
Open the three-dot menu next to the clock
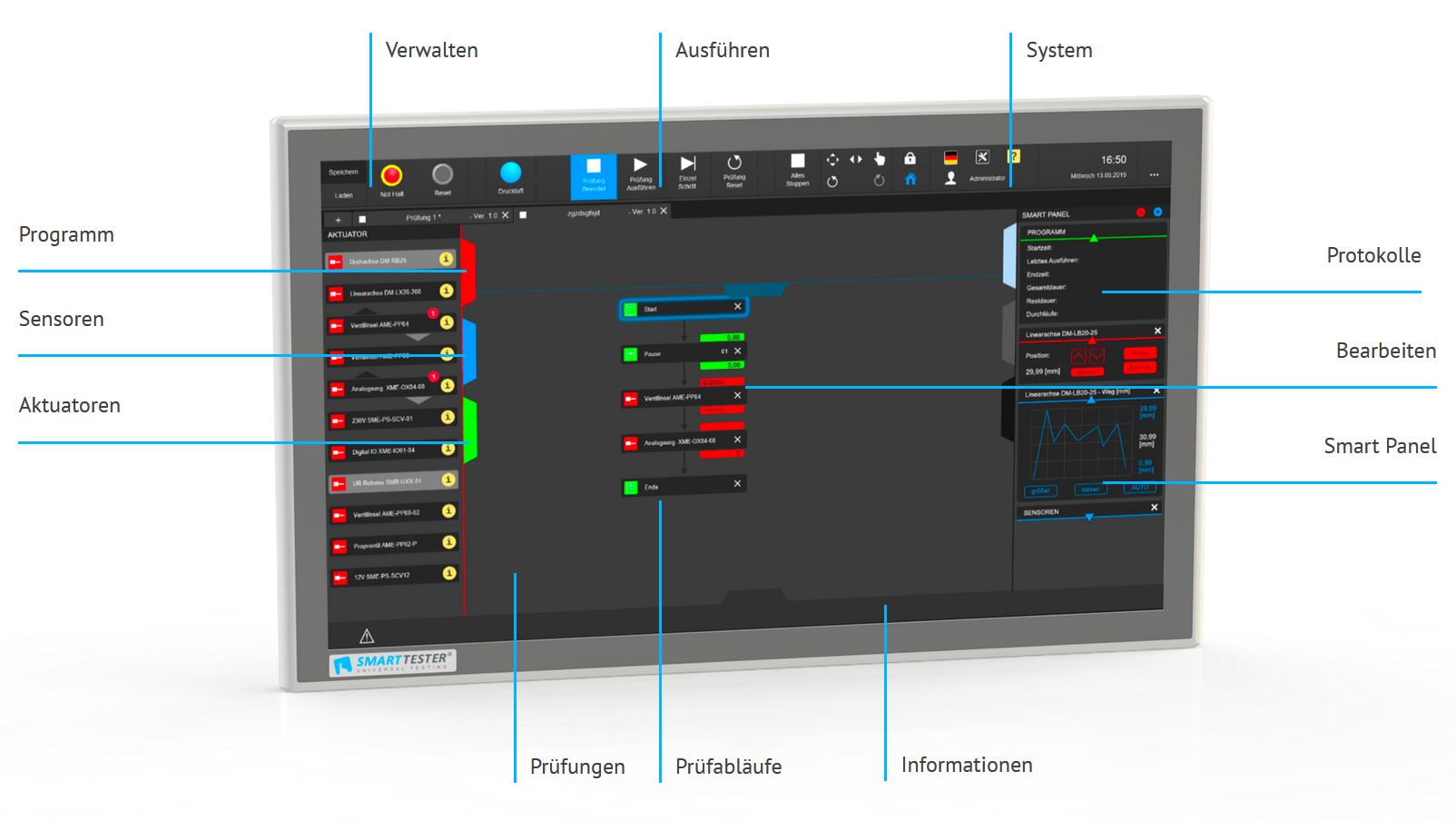[1155, 174]
